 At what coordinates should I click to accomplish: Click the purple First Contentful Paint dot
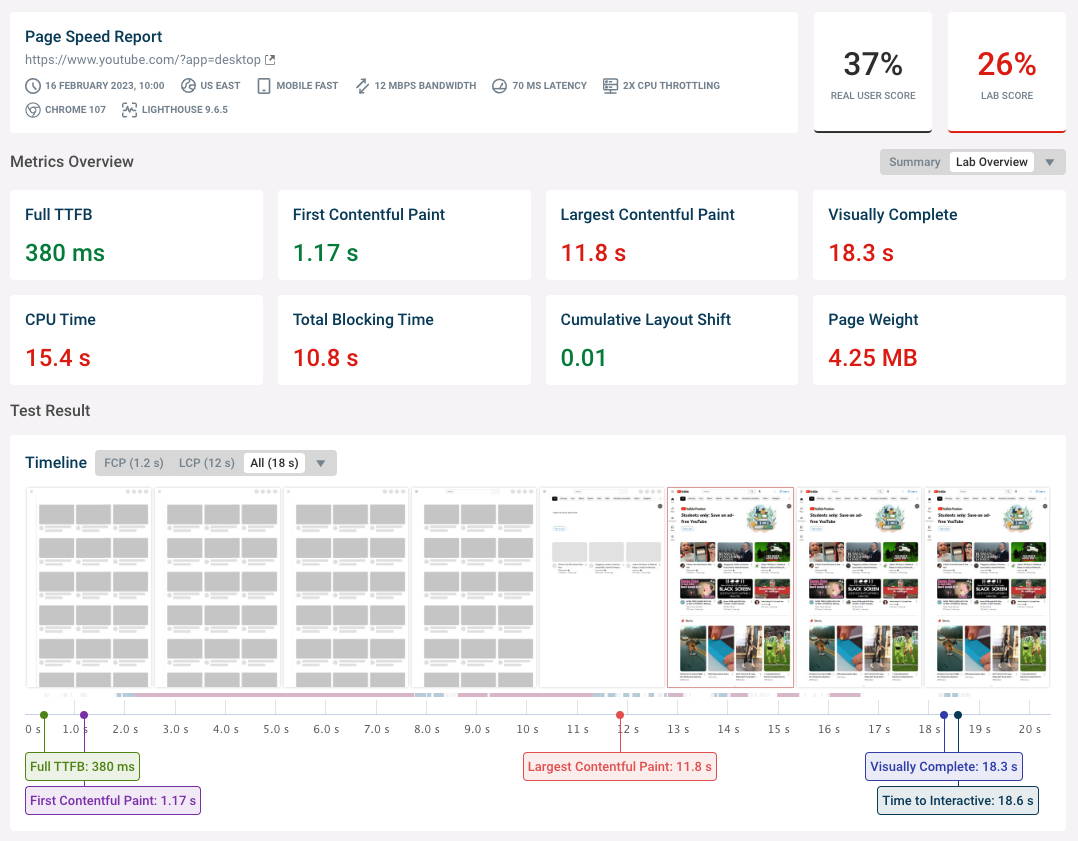coord(84,715)
